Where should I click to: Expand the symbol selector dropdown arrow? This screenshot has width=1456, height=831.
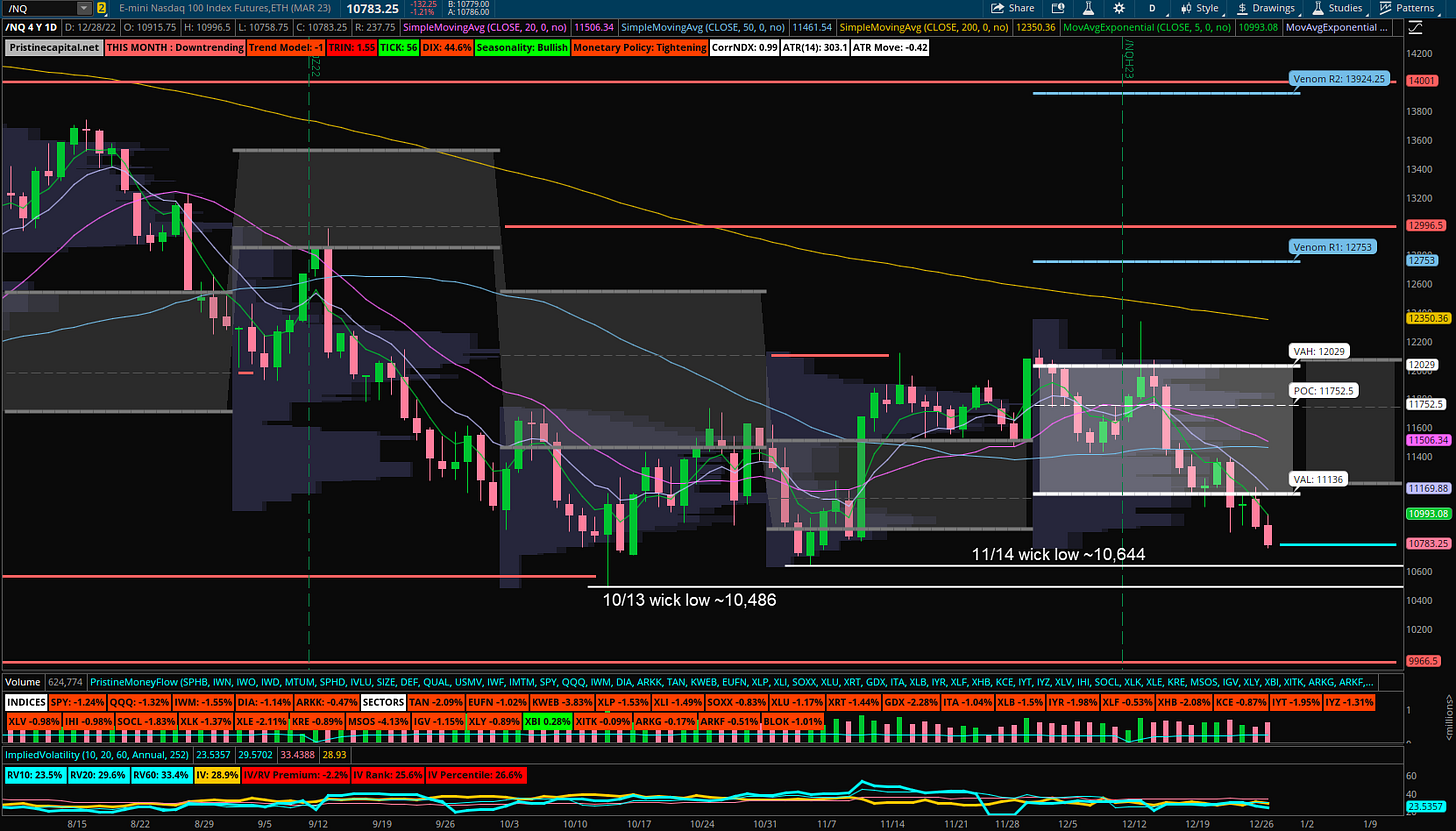tap(83, 8)
